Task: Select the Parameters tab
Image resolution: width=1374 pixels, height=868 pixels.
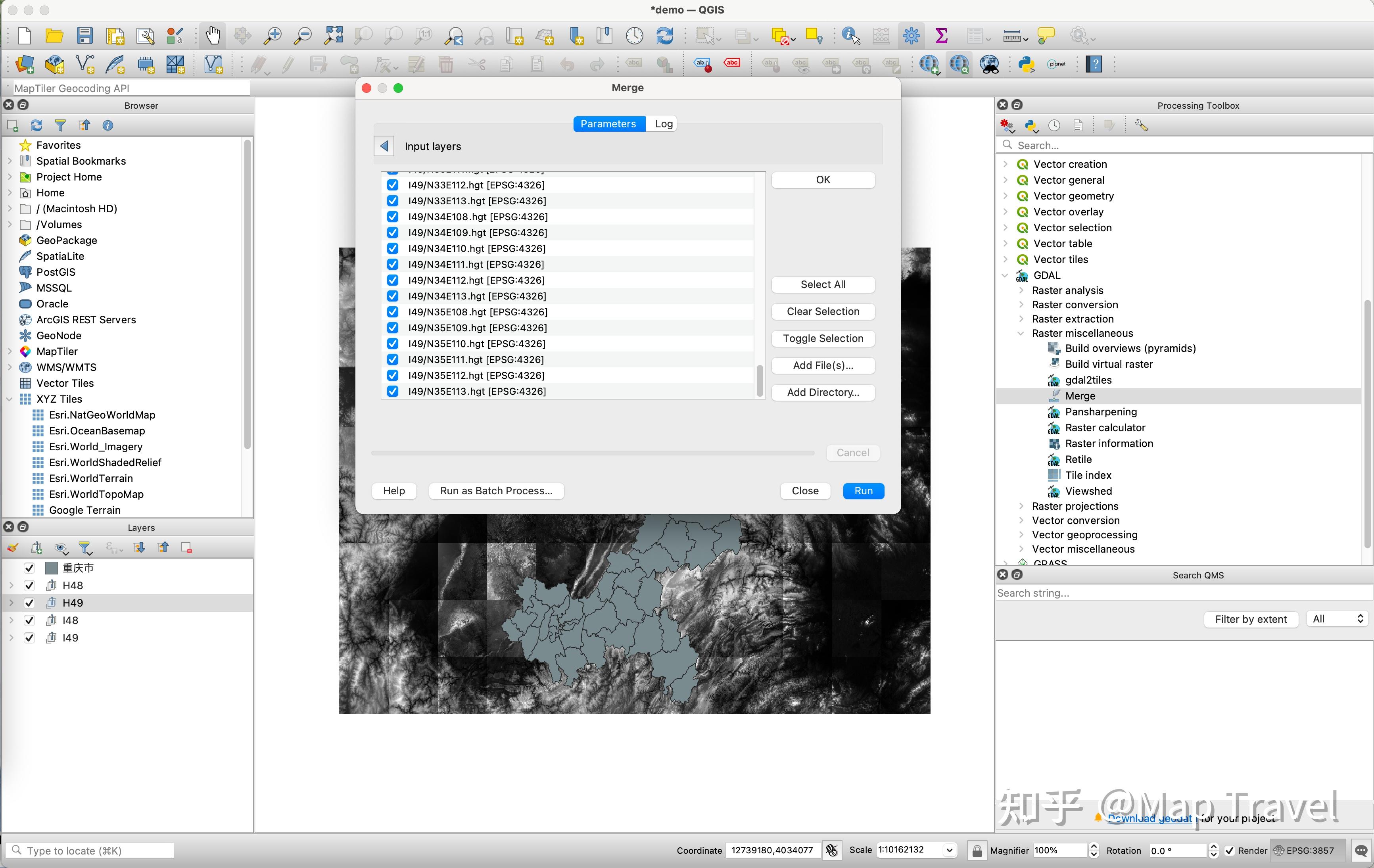Action: coord(608,123)
